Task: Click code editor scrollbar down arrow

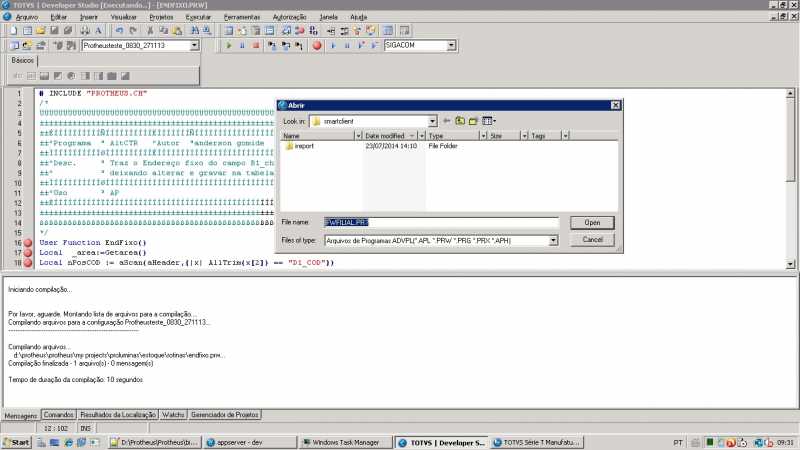Action: pos(790,264)
